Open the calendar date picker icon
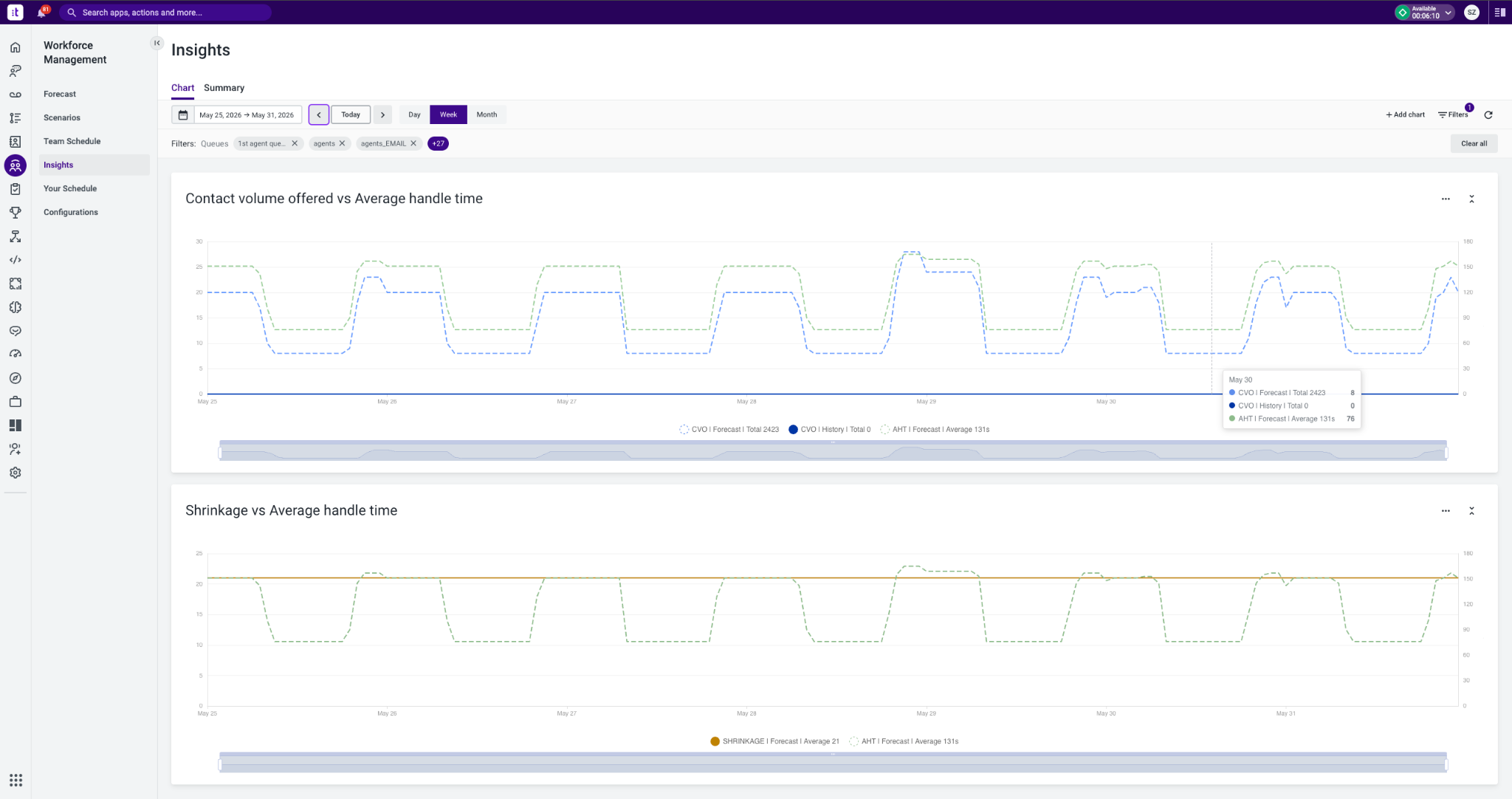The height and width of the screenshot is (799, 1512). click(183, 114)
